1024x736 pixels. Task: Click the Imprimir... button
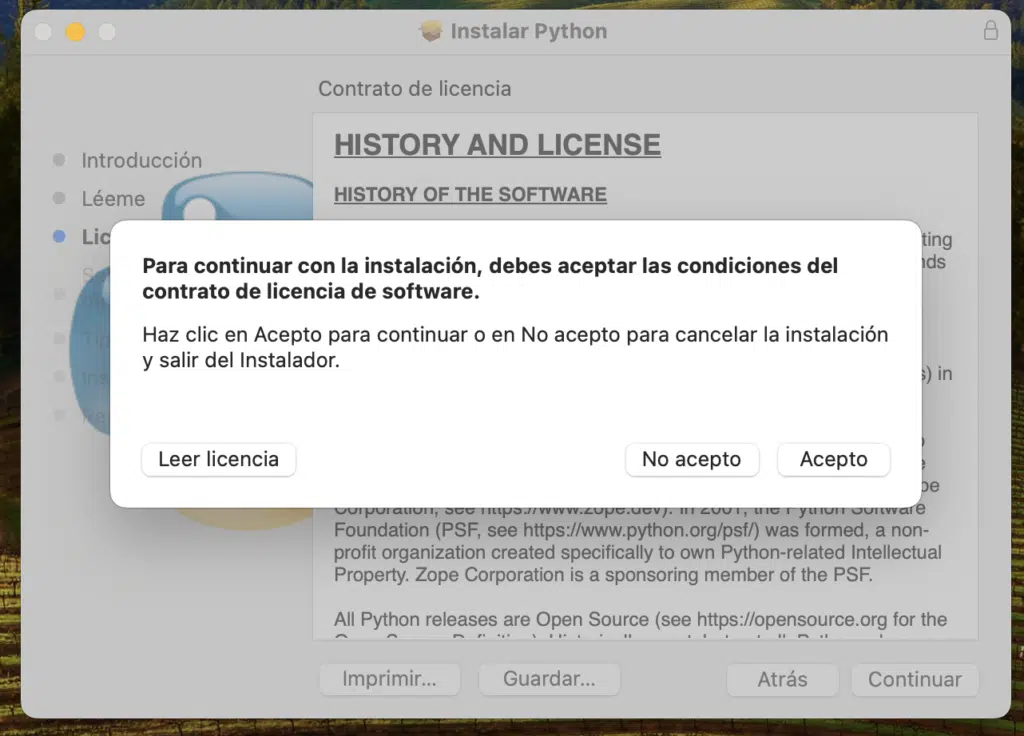(x=390, y=679)
